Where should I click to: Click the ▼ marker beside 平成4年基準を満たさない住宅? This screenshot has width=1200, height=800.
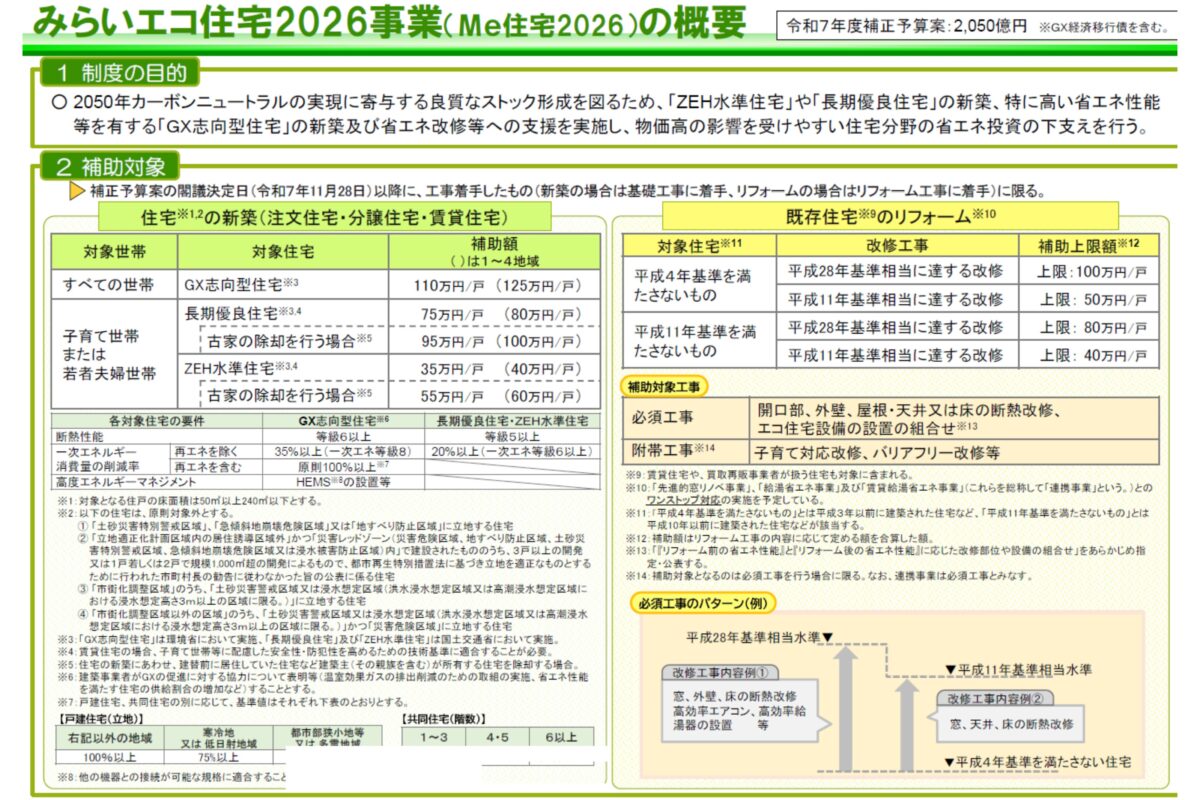point(951,763)
